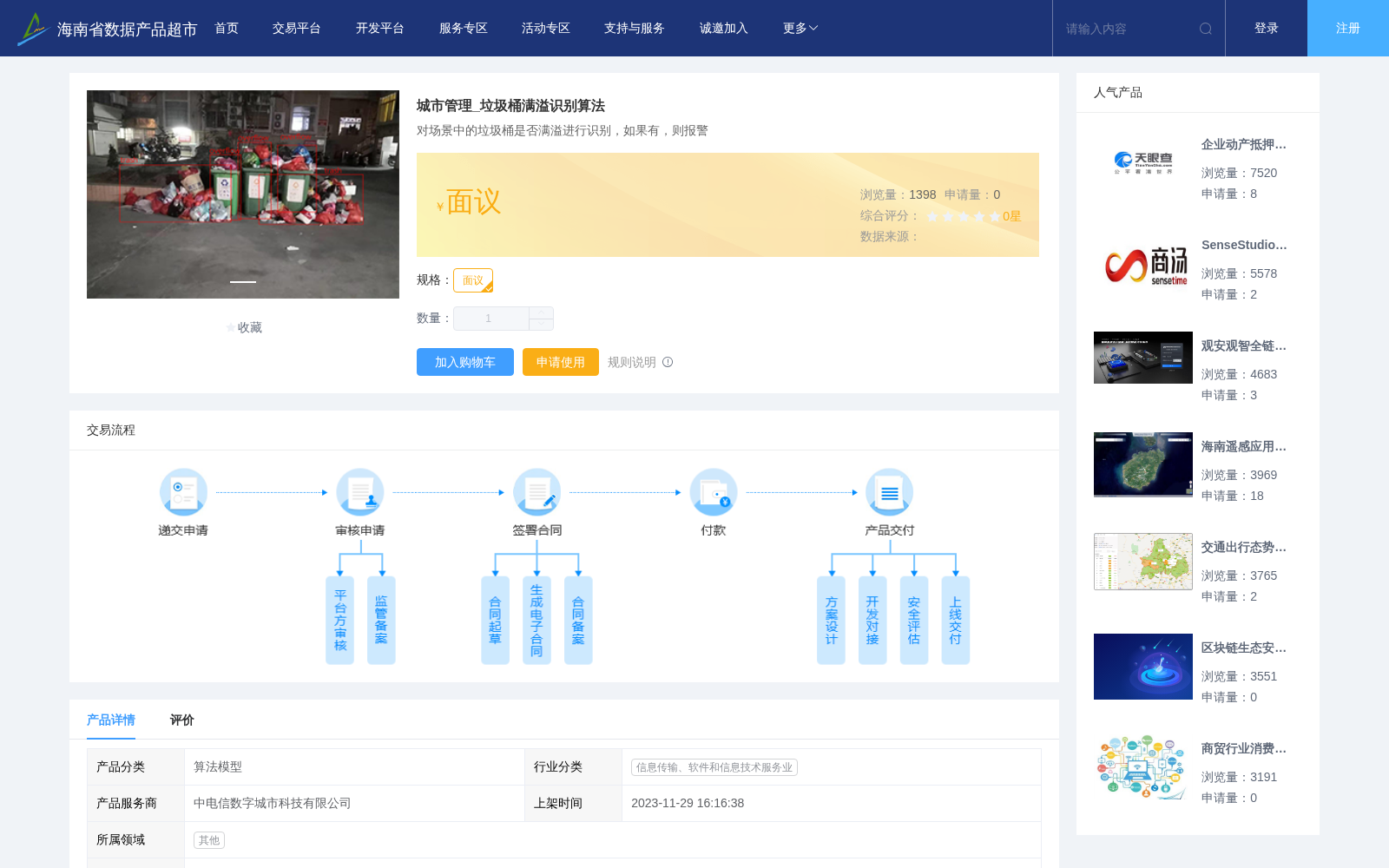Click the 规则说明 info icon
The image size is (1389, 868).
click(x=668, y=362)
